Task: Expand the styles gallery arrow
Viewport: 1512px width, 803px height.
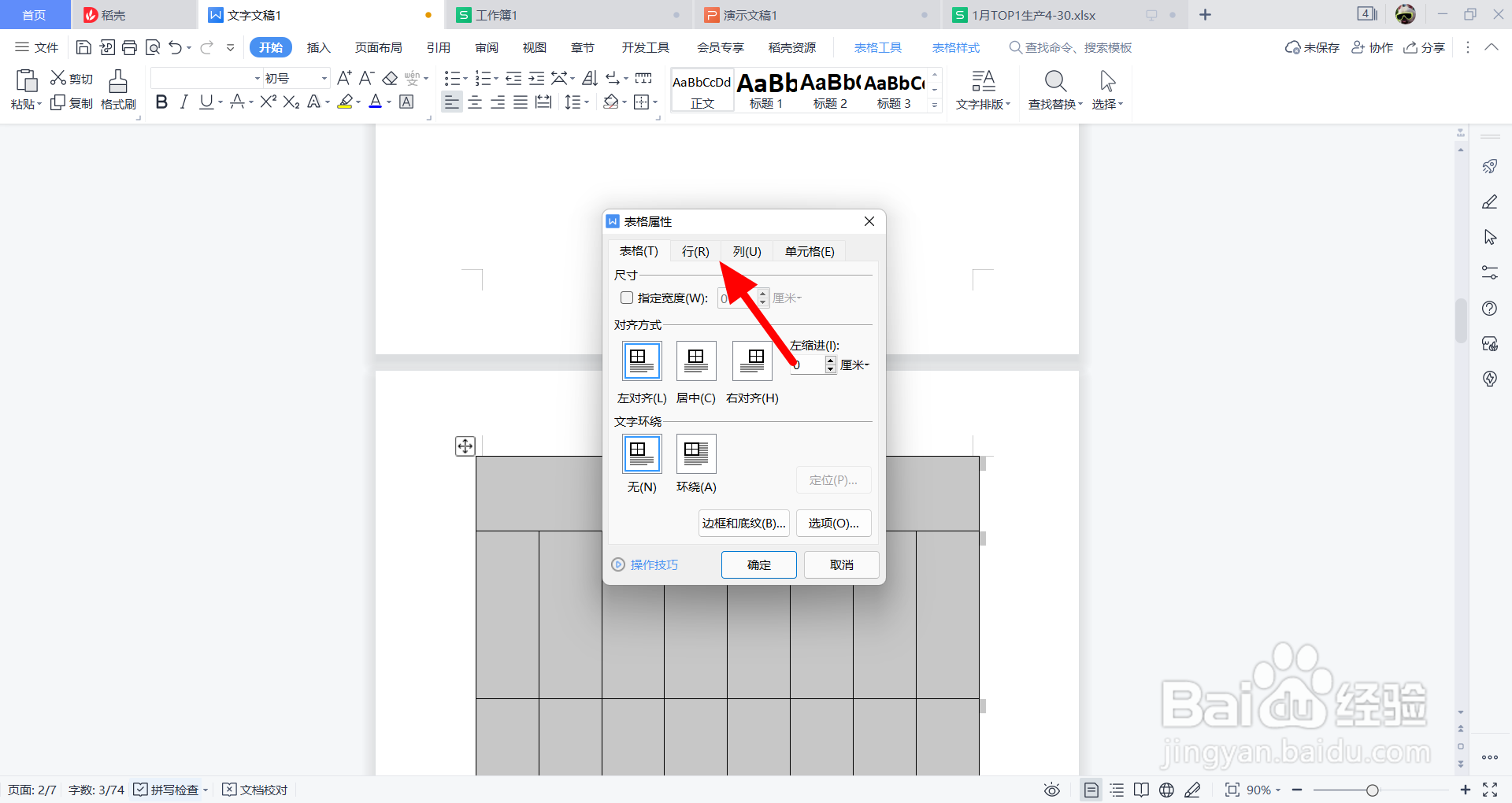Action: pyautogui.click(x=935, y=105)
